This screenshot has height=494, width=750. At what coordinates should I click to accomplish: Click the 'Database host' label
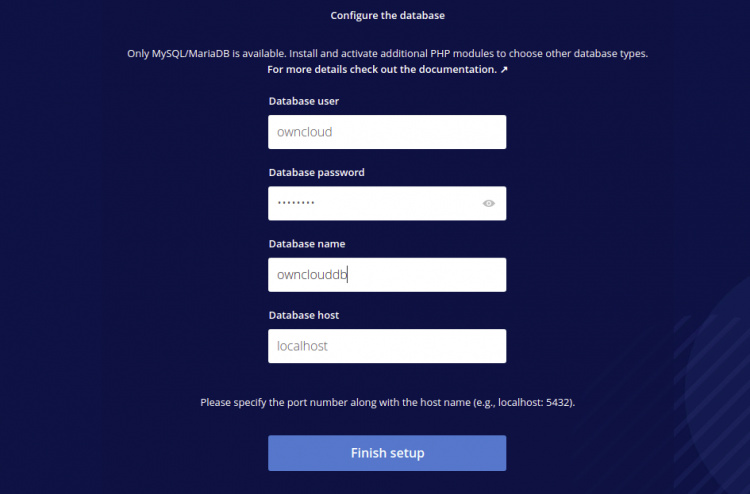pos(304,315)
